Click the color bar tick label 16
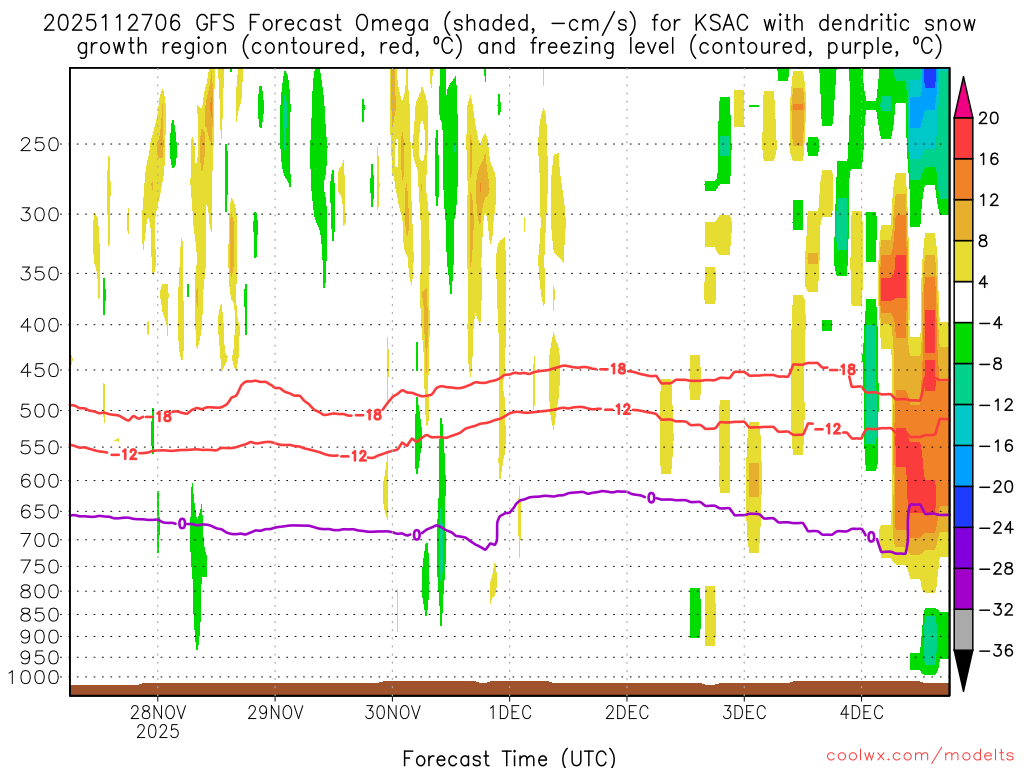The width and height of the screenshot is (1024, 768). [x=988, y=159]
